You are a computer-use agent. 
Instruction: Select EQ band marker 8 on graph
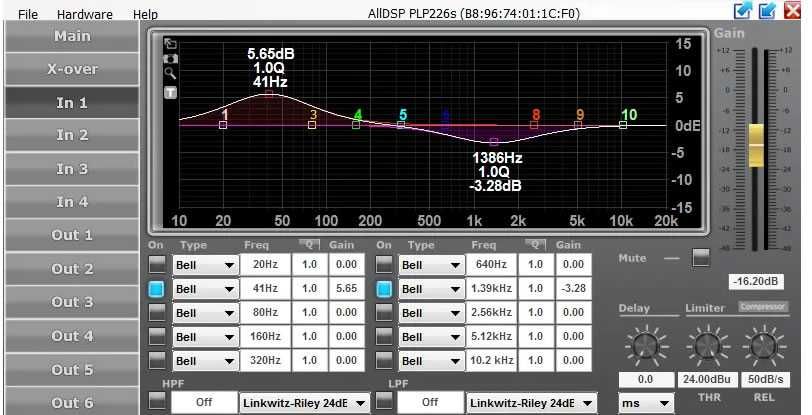(534, 125)
